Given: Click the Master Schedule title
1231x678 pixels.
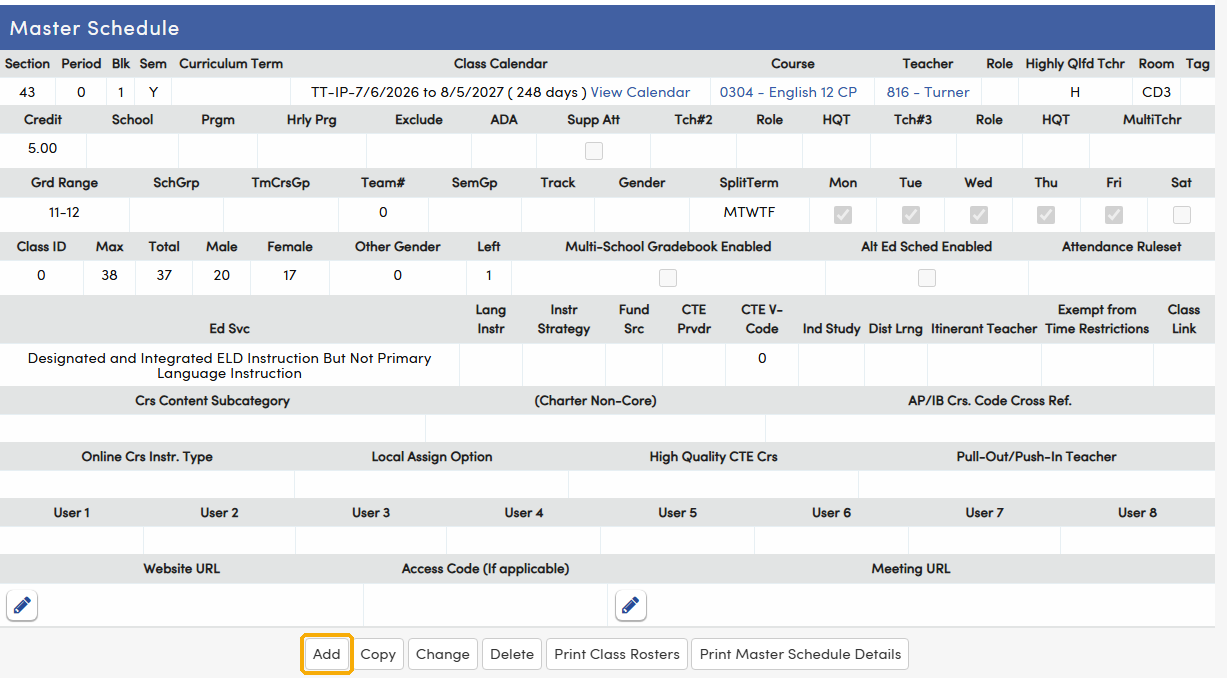Looking at the screenshot, I should point(94,28).
